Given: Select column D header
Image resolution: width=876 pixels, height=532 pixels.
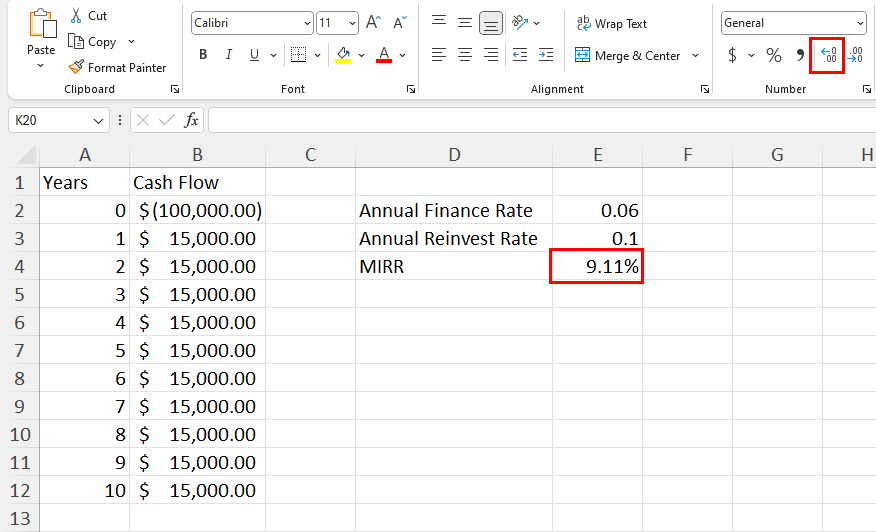Looking at the screenshot, I should (x=454, y=155).
